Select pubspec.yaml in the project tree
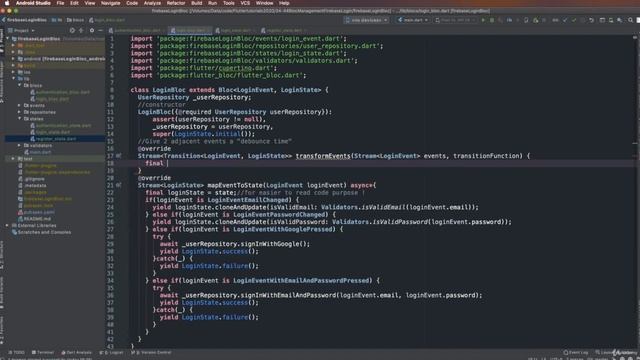Image resolution: width=640 pixels, height=360 pixels. click(36, 212)
